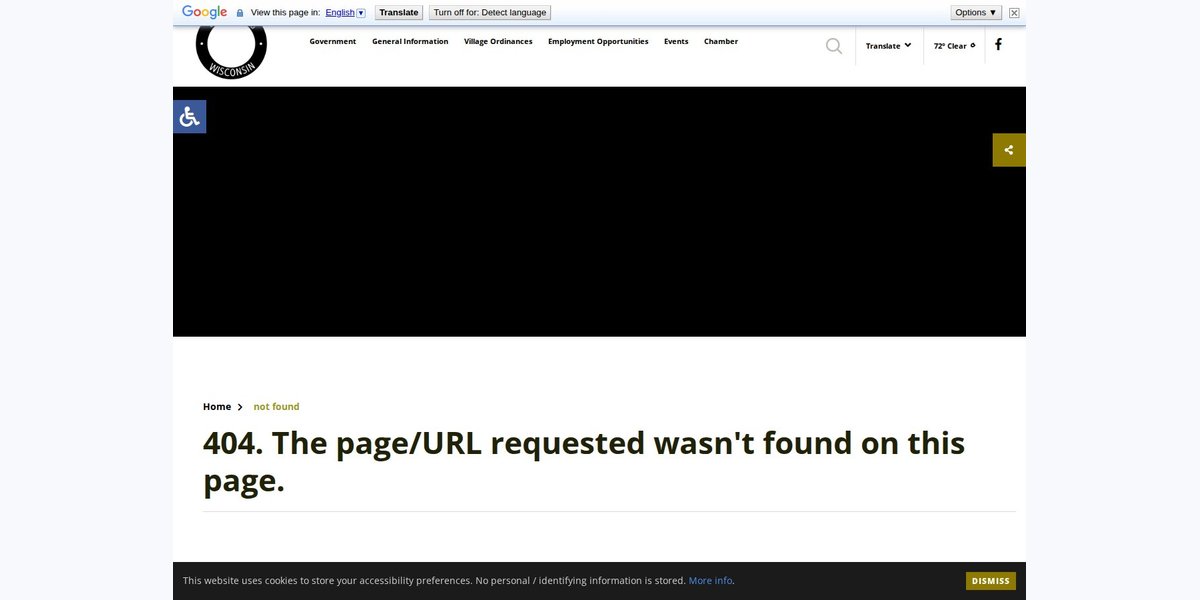Open the General Information menu
Screen dimensions: 1200x600
point(410,41)
